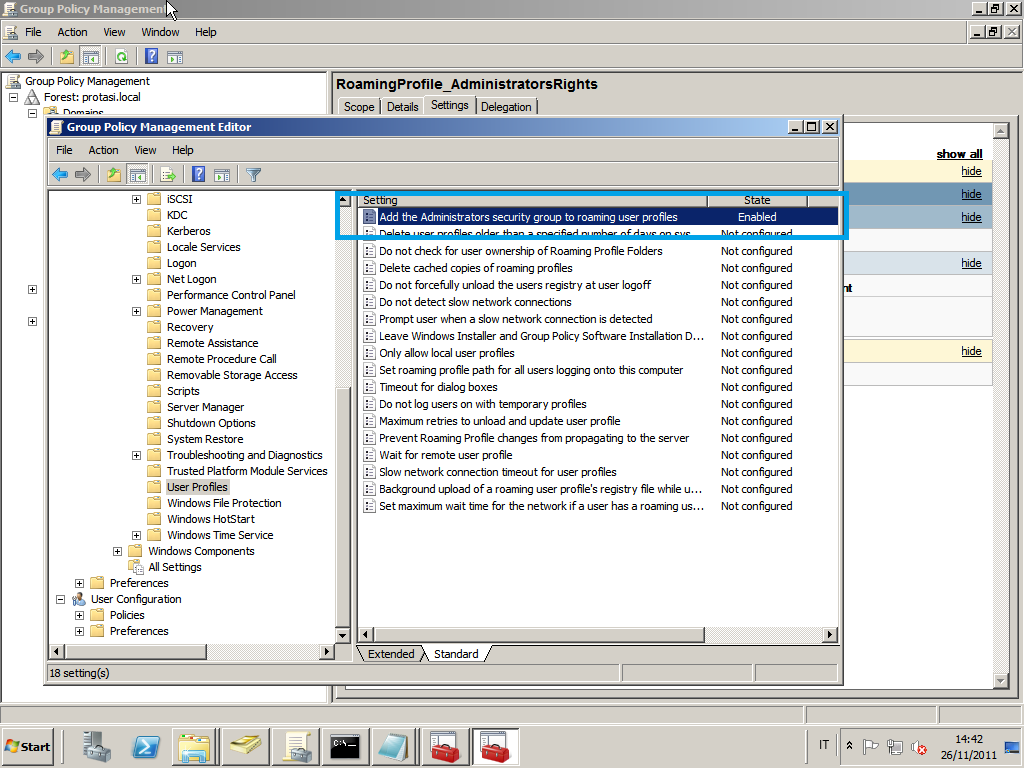Select Delete cached copies of roaming profiles
The image size is (1024, 768).
pyautogui.click(x=475, y=268)
